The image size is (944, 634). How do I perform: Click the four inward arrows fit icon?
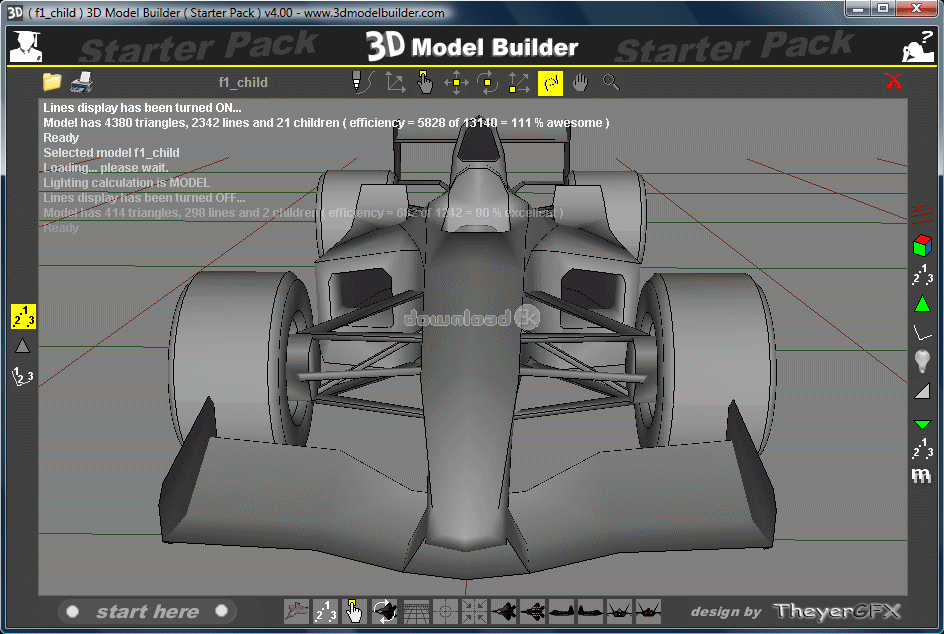click(474, 612)
